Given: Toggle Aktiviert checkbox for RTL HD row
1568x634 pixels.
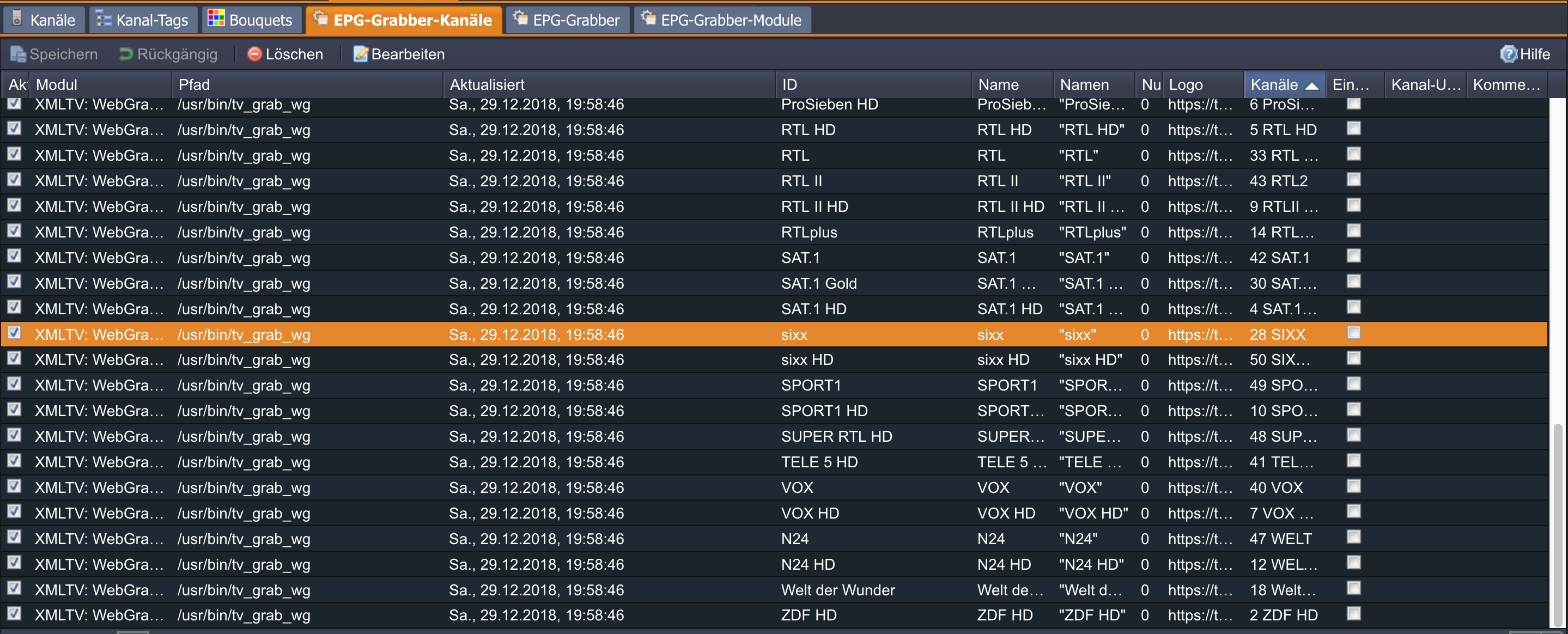Looking at the screenshot, I should pyautogui.click(x=14, y=129).
